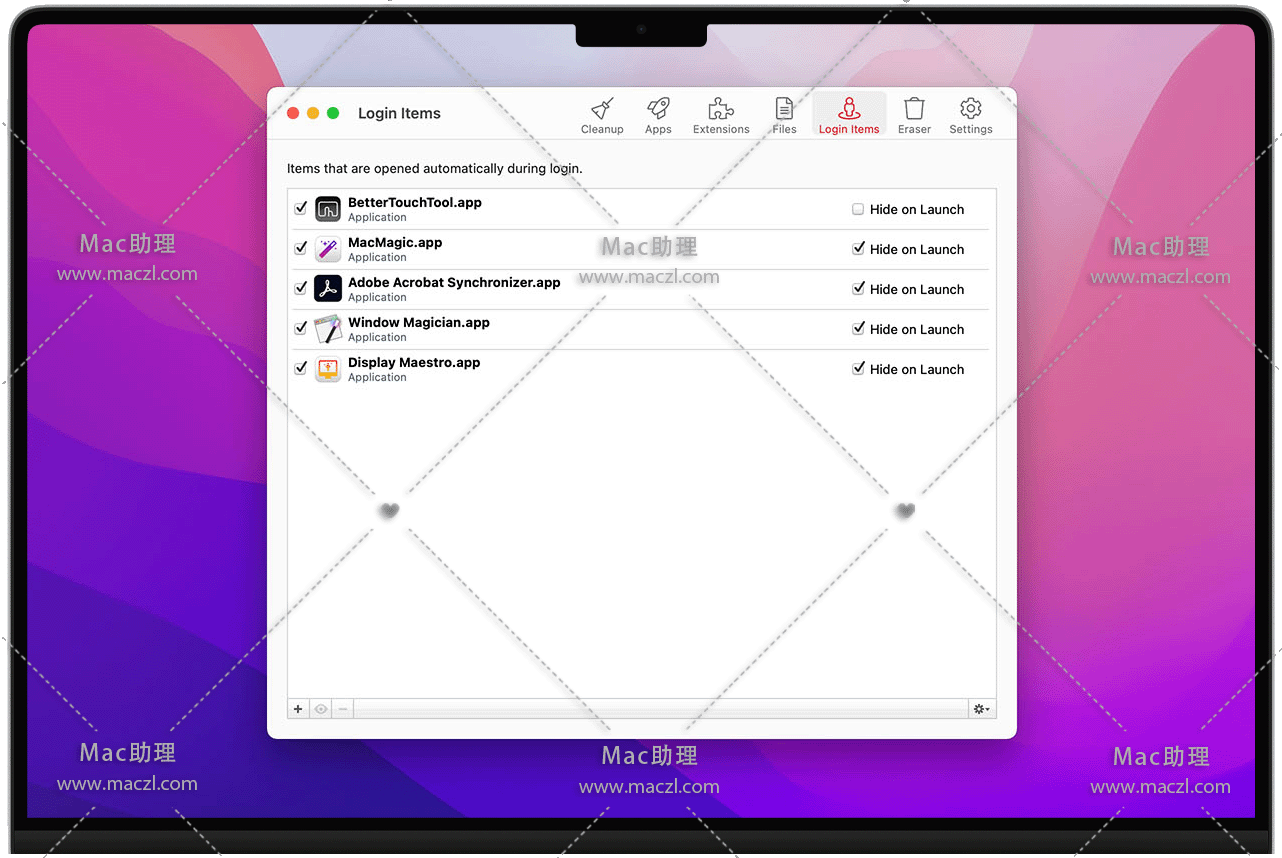Open the Extensions puzzle piece section
Image resolution: width=1282 pixels, height=858 pixels.
[721, 115]
